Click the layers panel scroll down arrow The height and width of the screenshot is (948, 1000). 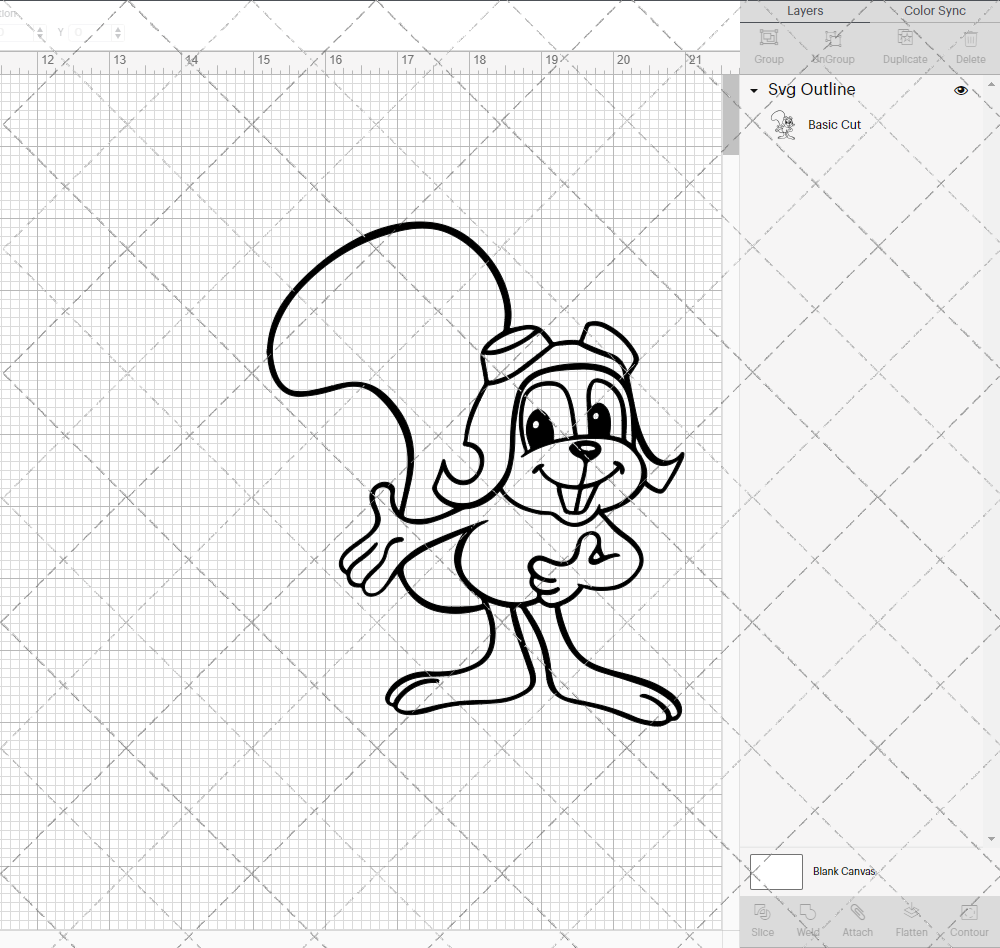point(990,840)
